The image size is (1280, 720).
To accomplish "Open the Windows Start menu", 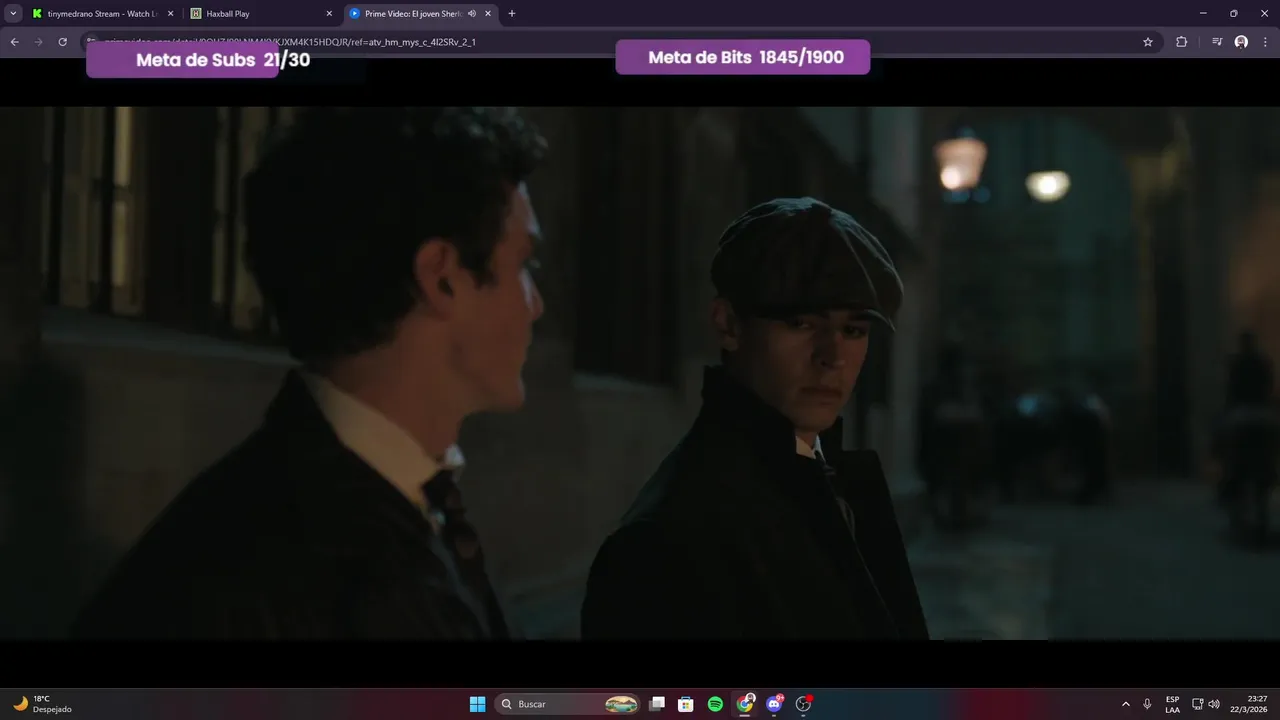I will (x=478, y=704).
